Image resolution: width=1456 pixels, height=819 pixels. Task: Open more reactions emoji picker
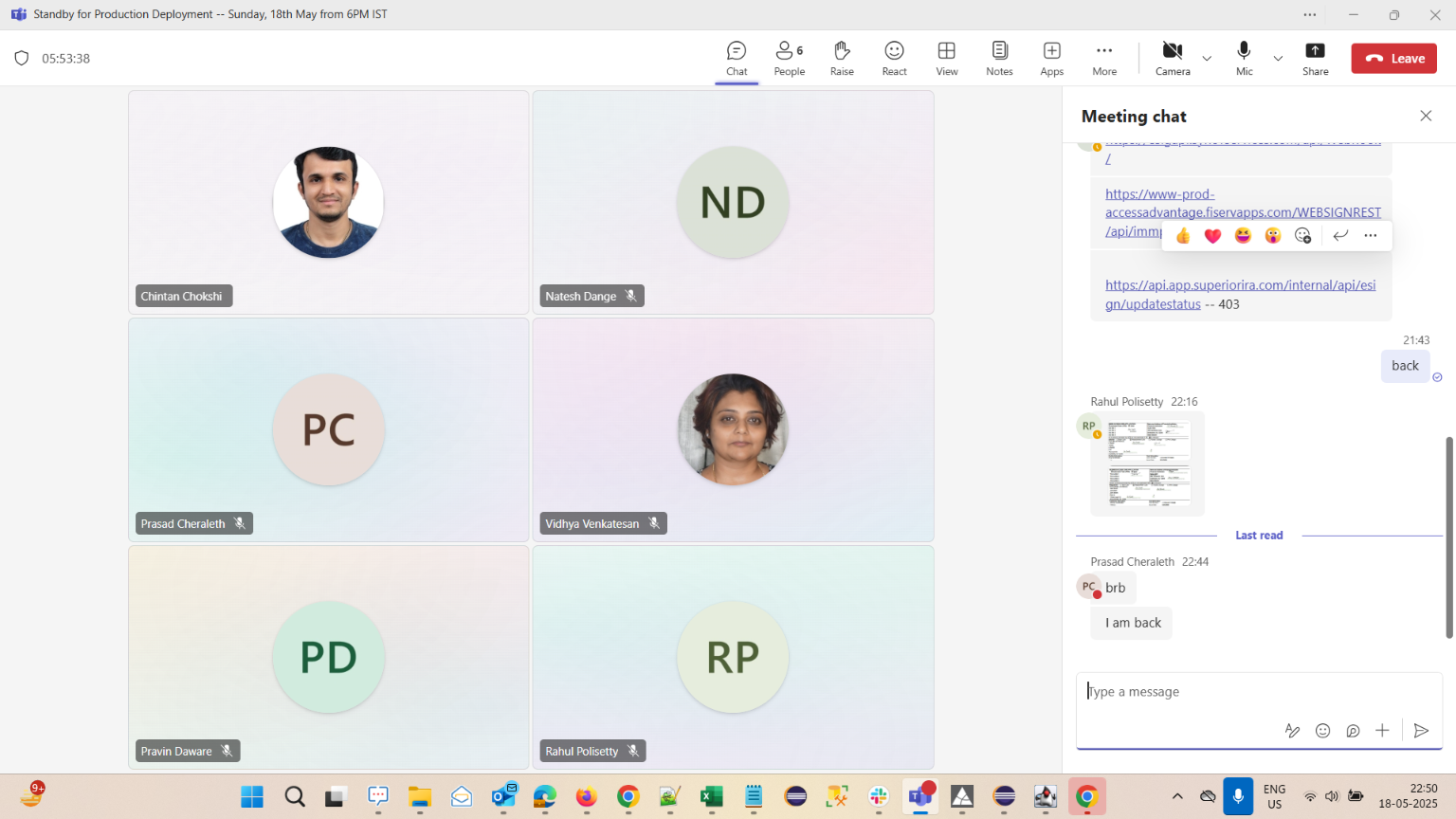point(1303,236)
